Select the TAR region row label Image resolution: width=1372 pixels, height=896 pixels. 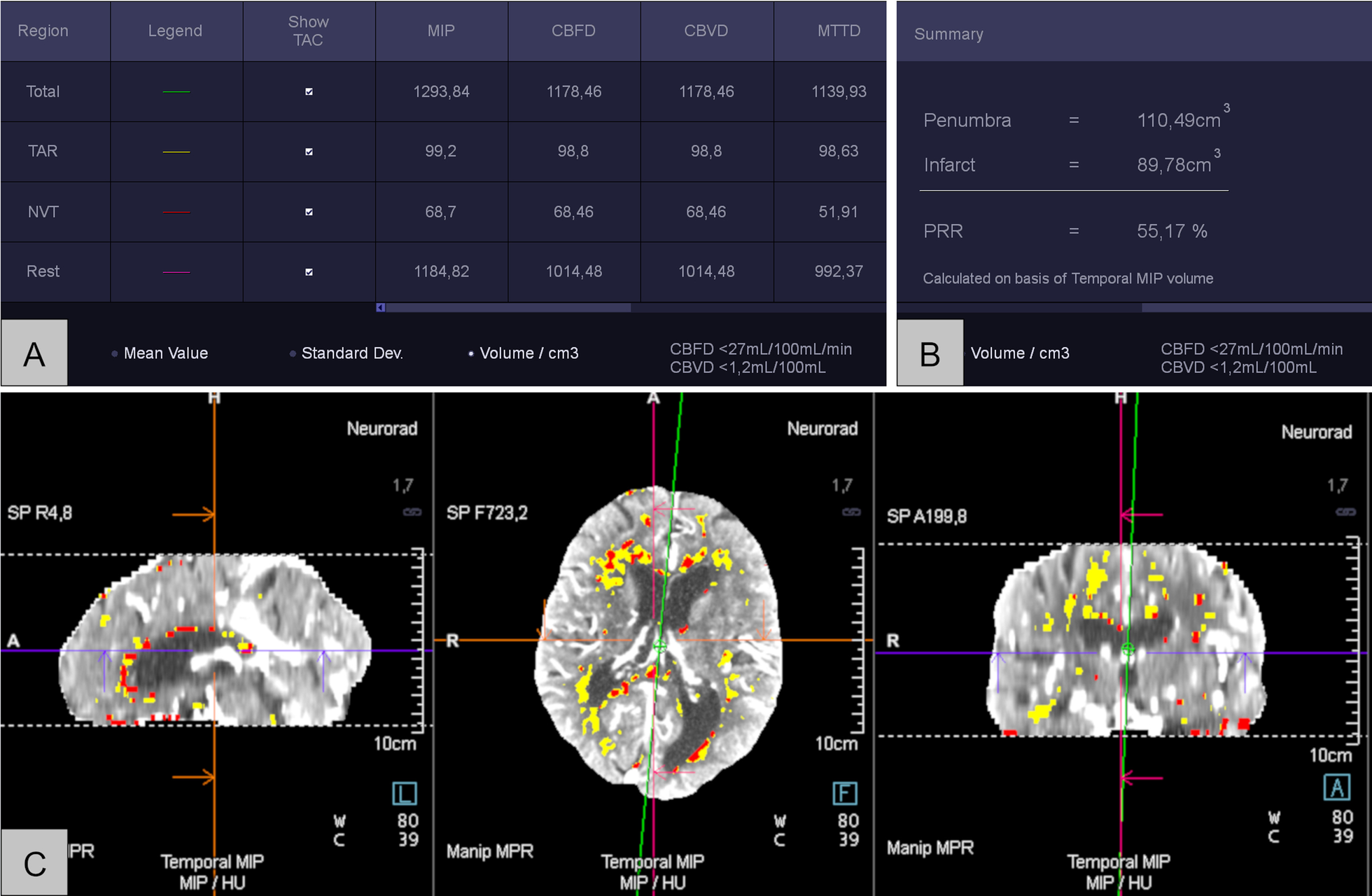pyautogui.click(x=43, y=151)
